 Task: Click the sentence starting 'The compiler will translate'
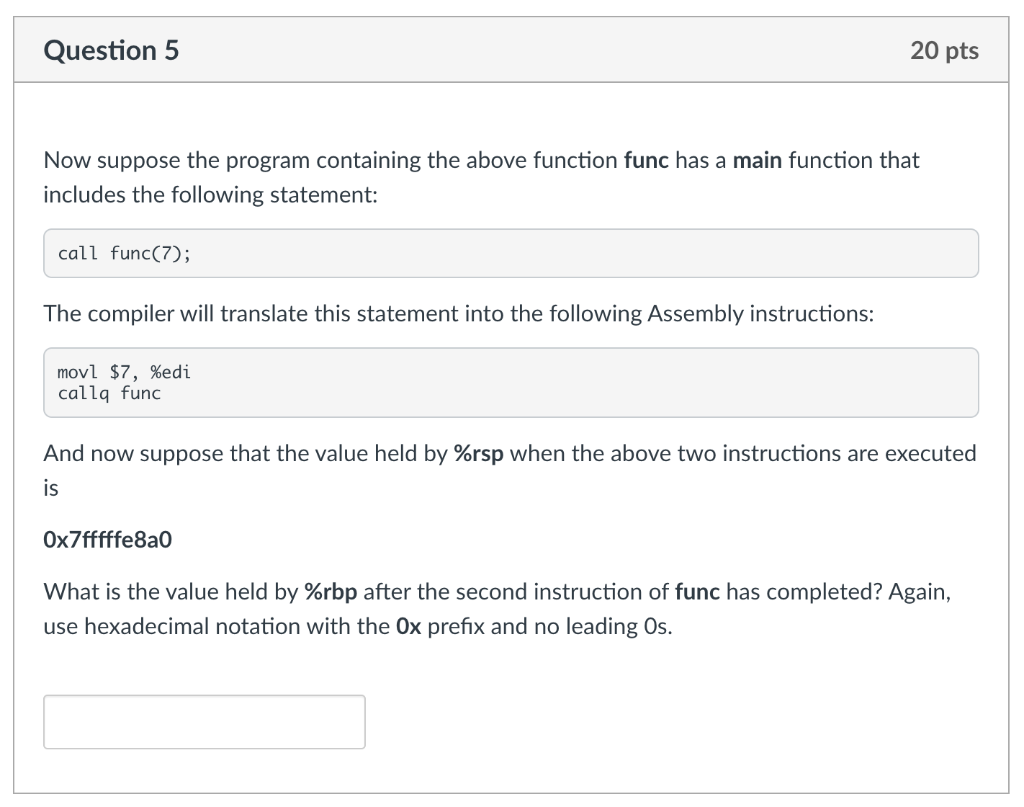(x=458, y=313)
